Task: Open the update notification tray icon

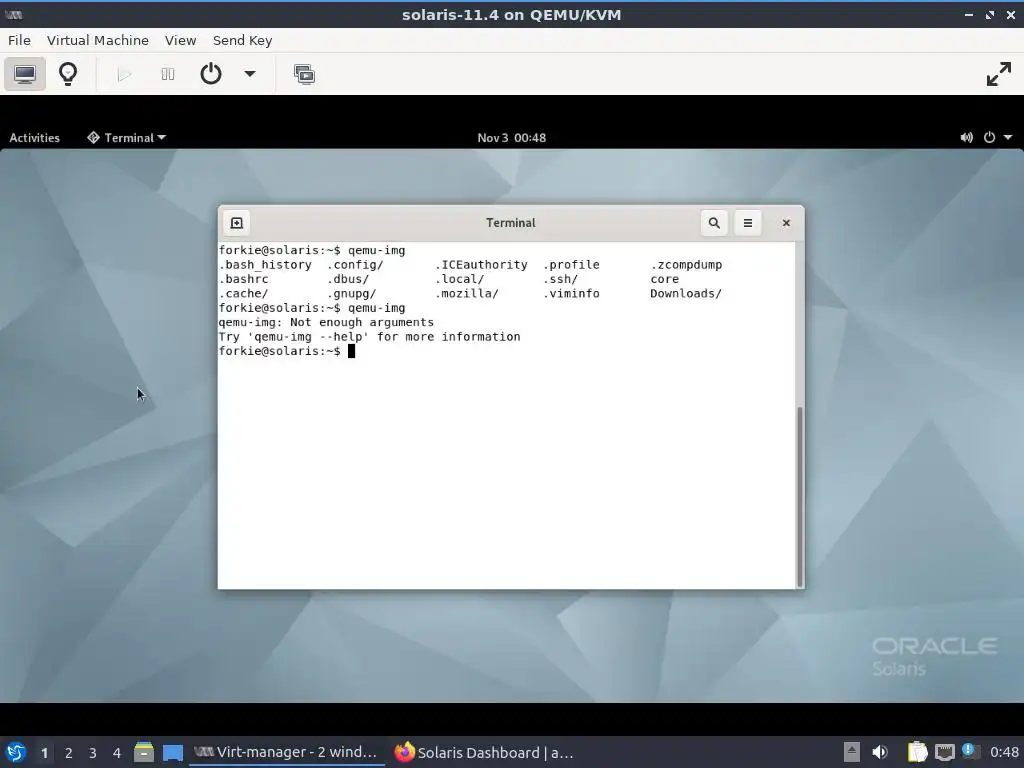Action: click(x=970, y=751)
